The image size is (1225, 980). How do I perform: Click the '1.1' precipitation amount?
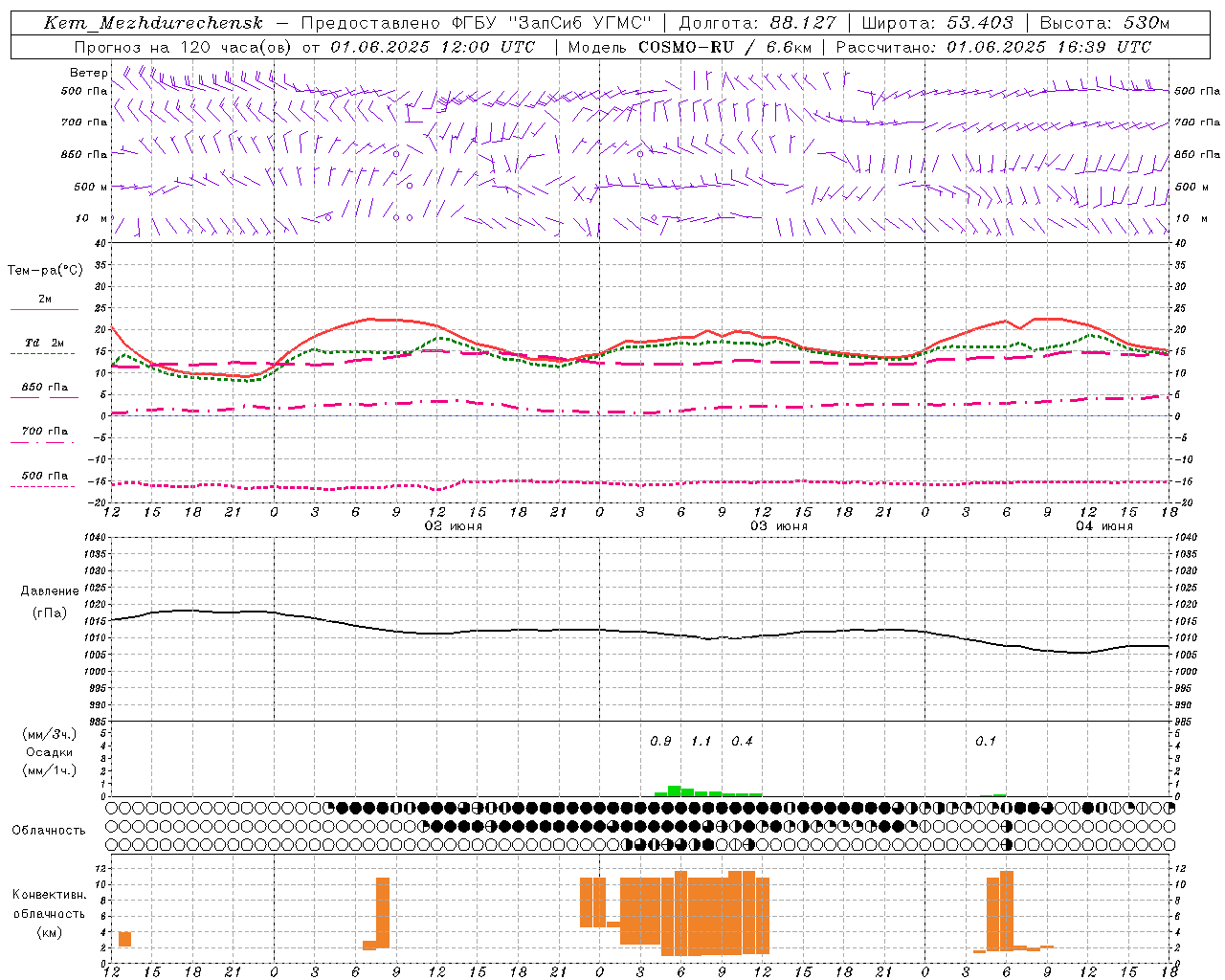[x=702, y=742]
